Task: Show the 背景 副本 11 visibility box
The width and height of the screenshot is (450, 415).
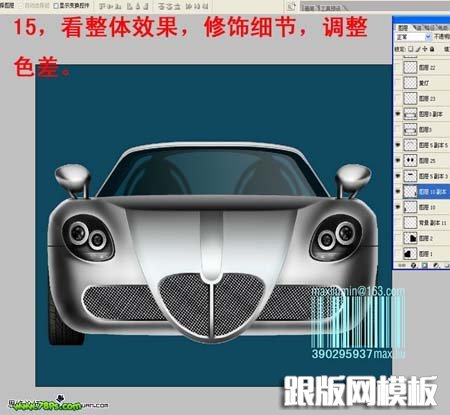Action: point(397,223)
